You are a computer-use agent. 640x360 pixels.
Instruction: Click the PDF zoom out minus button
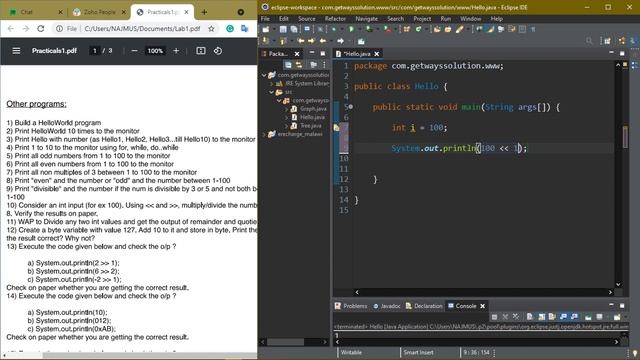pyautogui.click(x=134, y=51)
